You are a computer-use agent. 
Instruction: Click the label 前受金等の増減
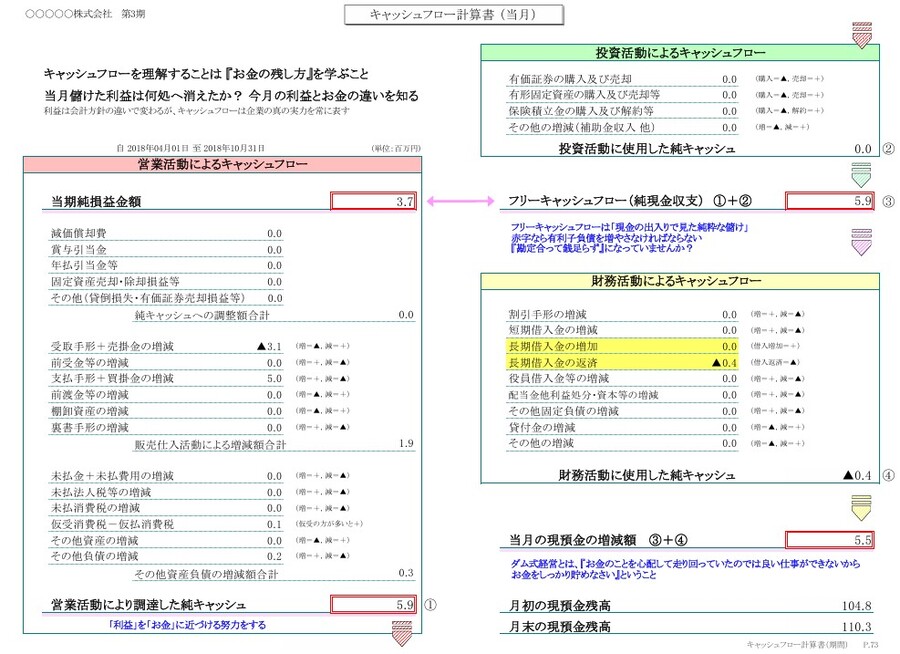[90, 363]
